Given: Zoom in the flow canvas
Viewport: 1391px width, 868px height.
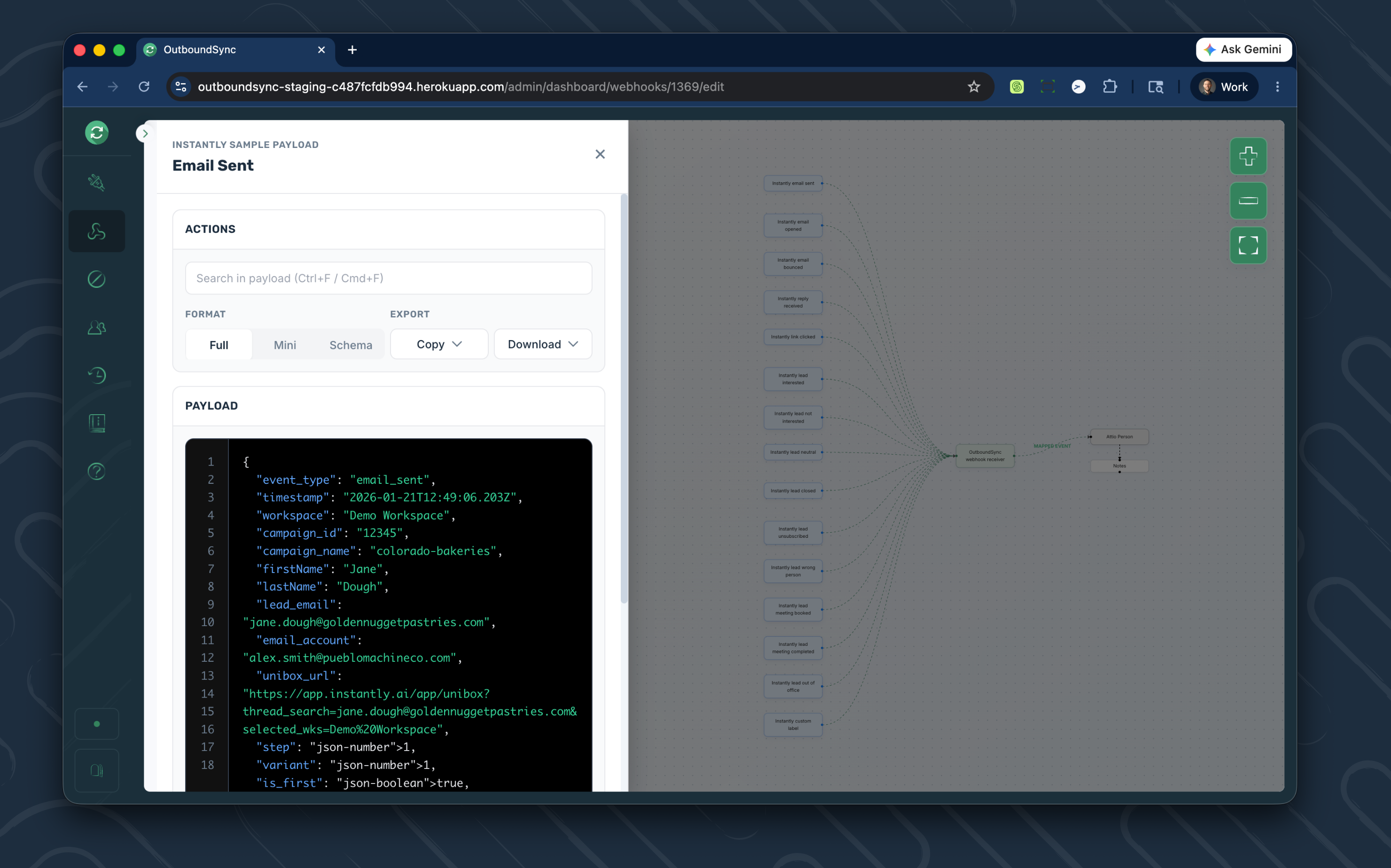Looking at the screenshot, I should click(1248, 156).
